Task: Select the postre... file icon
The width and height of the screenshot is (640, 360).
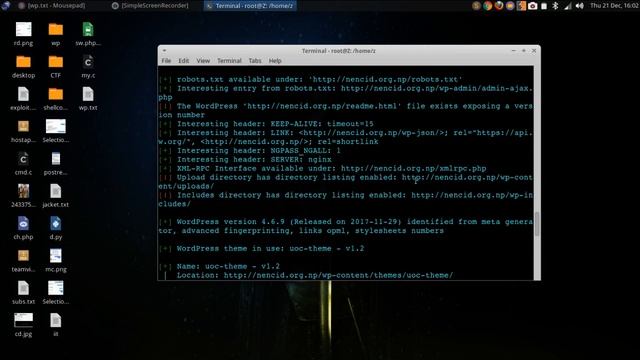Action: 56,159
